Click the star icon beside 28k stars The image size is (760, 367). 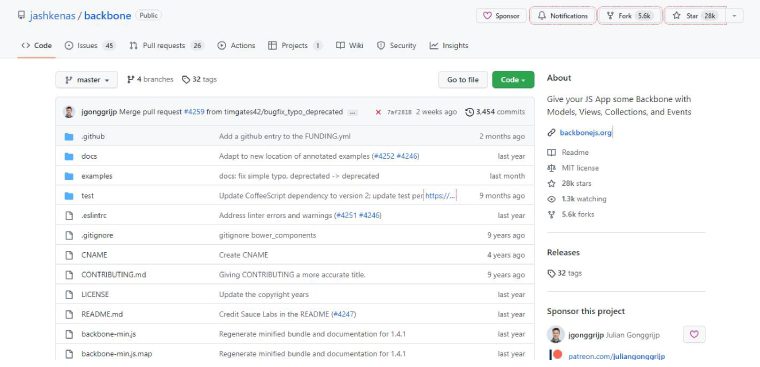coord(551,183)
